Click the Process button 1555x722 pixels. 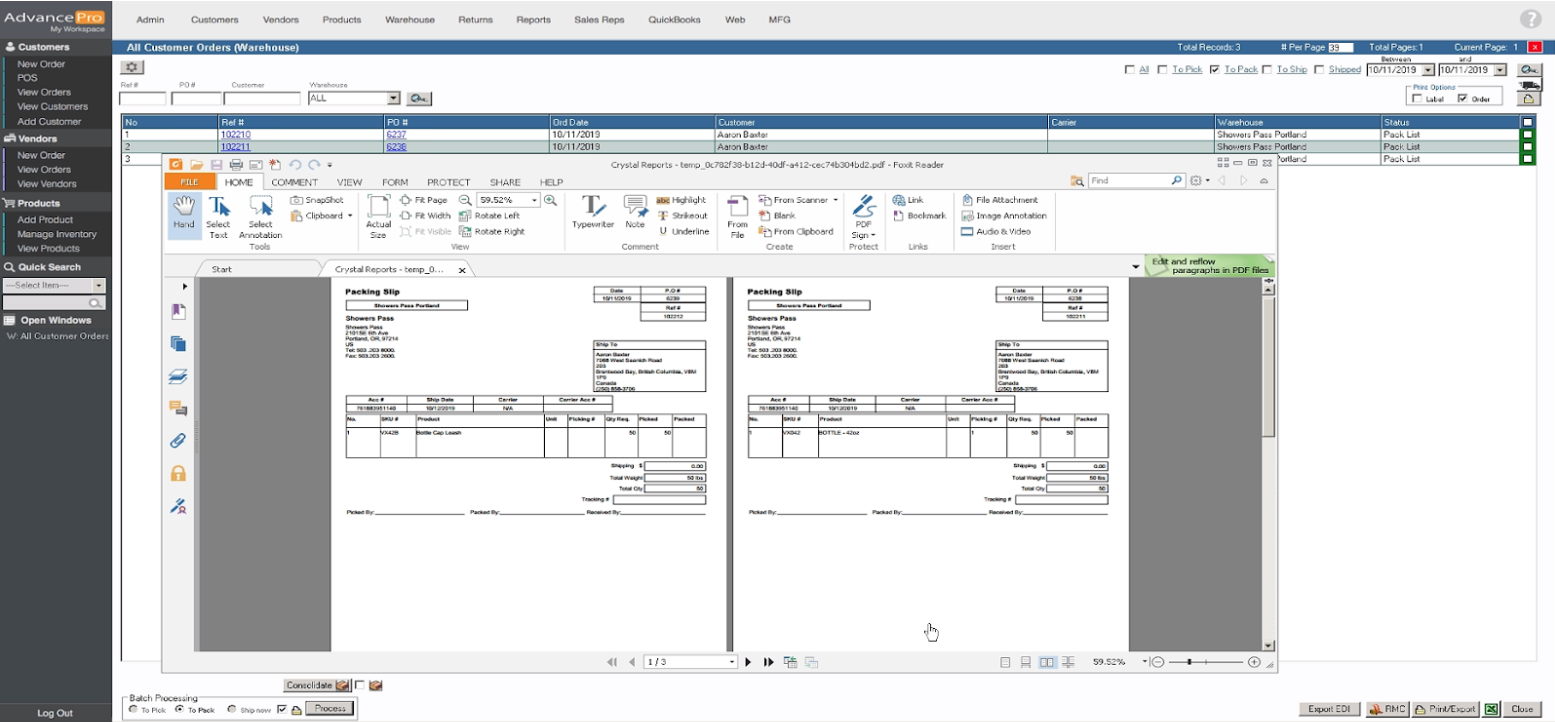tap(329, 709)
